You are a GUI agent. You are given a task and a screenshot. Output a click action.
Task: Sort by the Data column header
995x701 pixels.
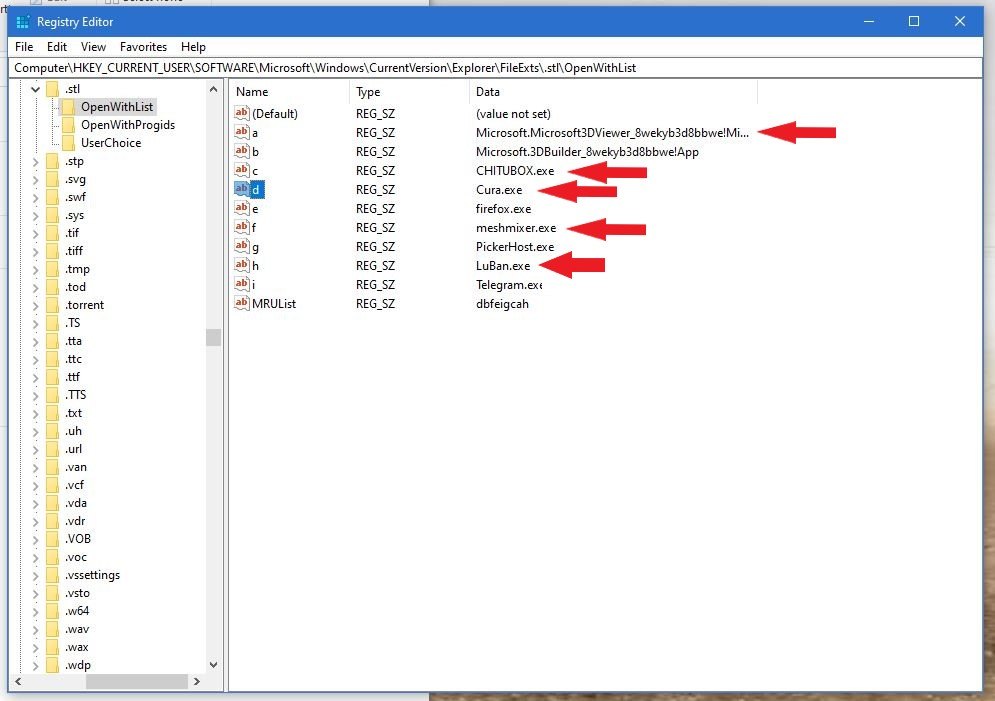pyautogui.click(x=613, y=92)
